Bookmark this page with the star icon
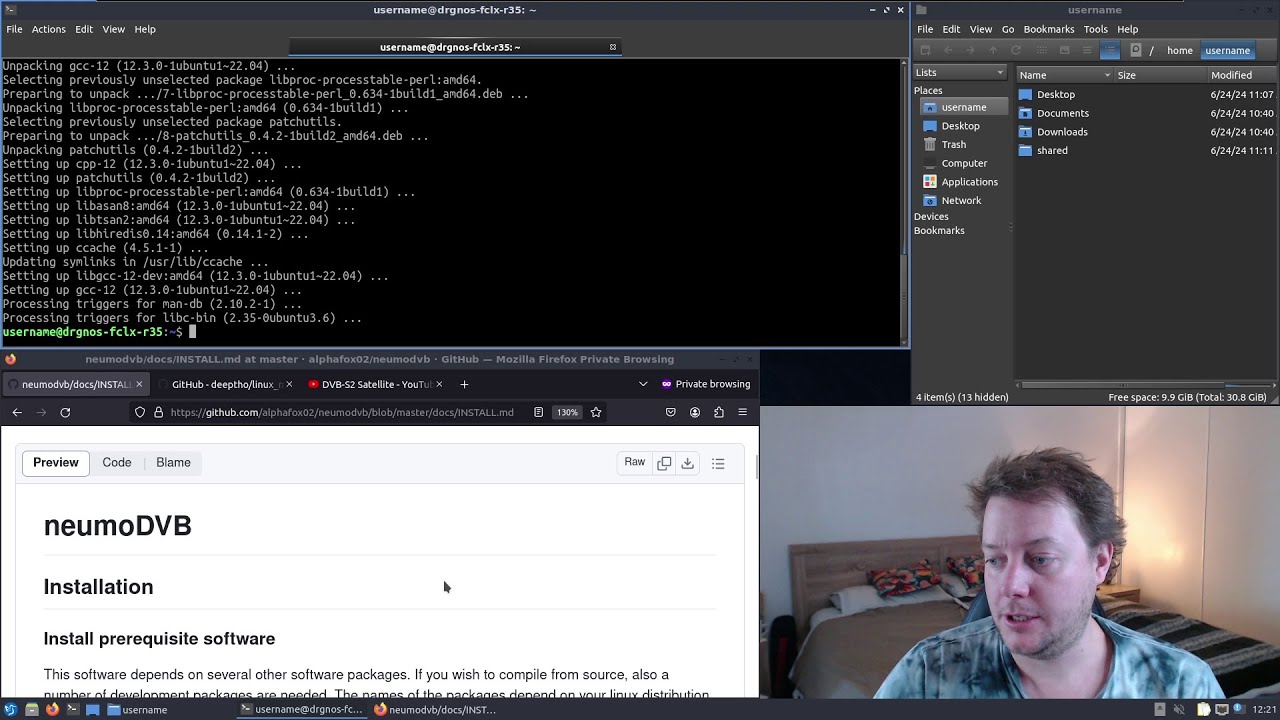This screenshot has height=720, width=1280. pyautogui.click(x=596, y=412)
